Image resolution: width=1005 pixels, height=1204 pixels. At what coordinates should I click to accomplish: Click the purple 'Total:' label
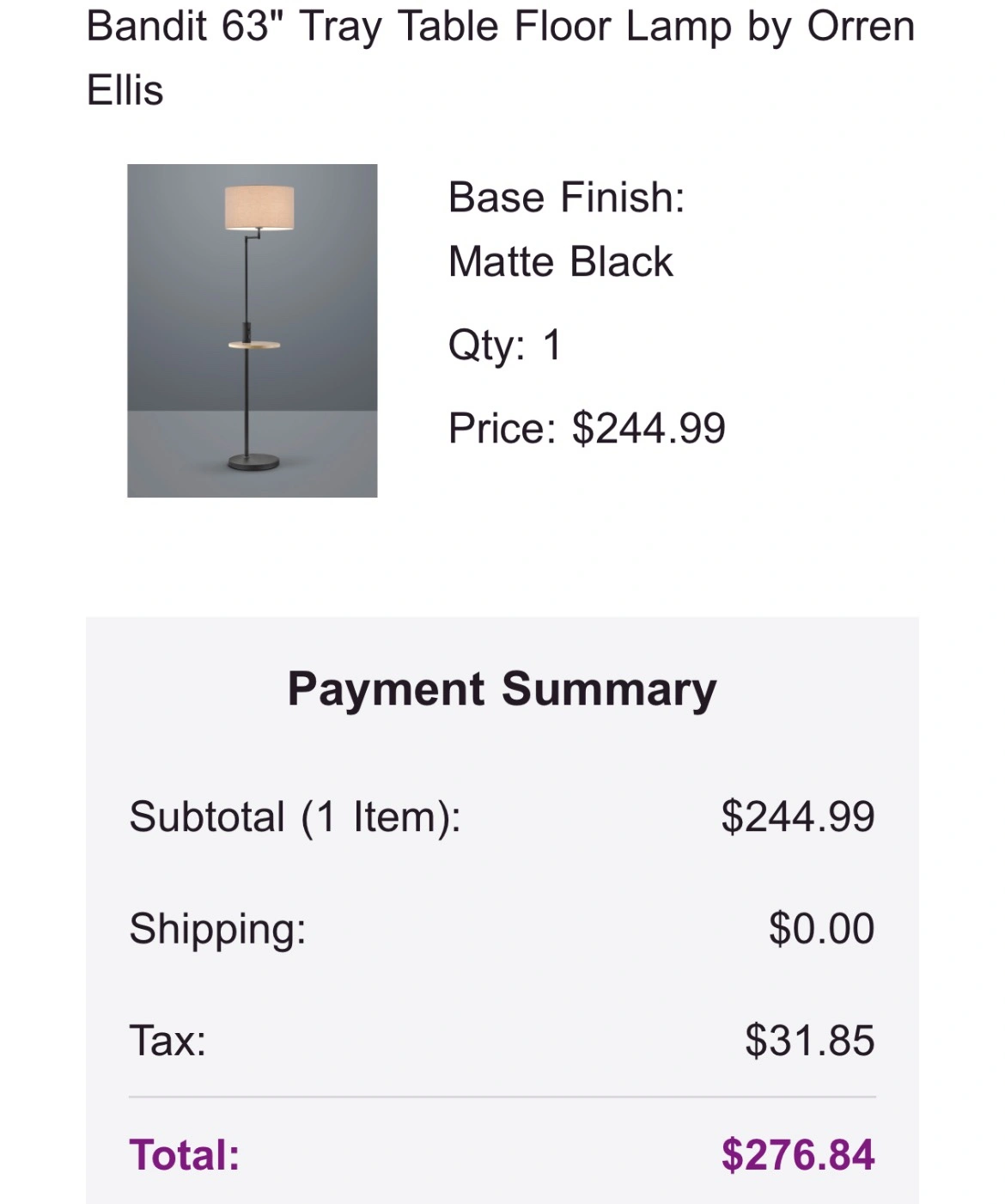[x=185, y=1155]
